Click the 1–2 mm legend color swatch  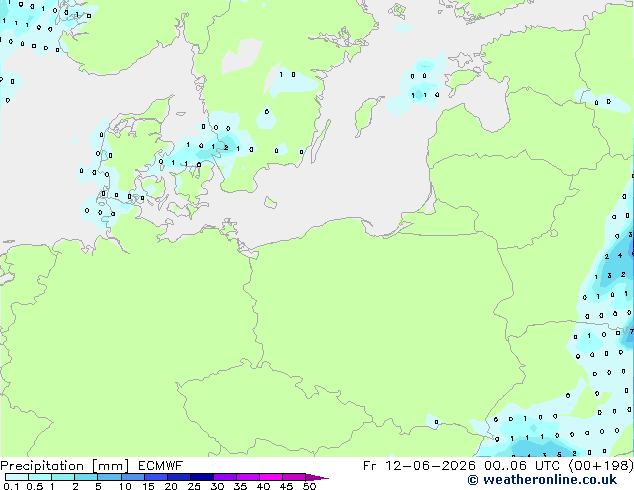[63, 477]
